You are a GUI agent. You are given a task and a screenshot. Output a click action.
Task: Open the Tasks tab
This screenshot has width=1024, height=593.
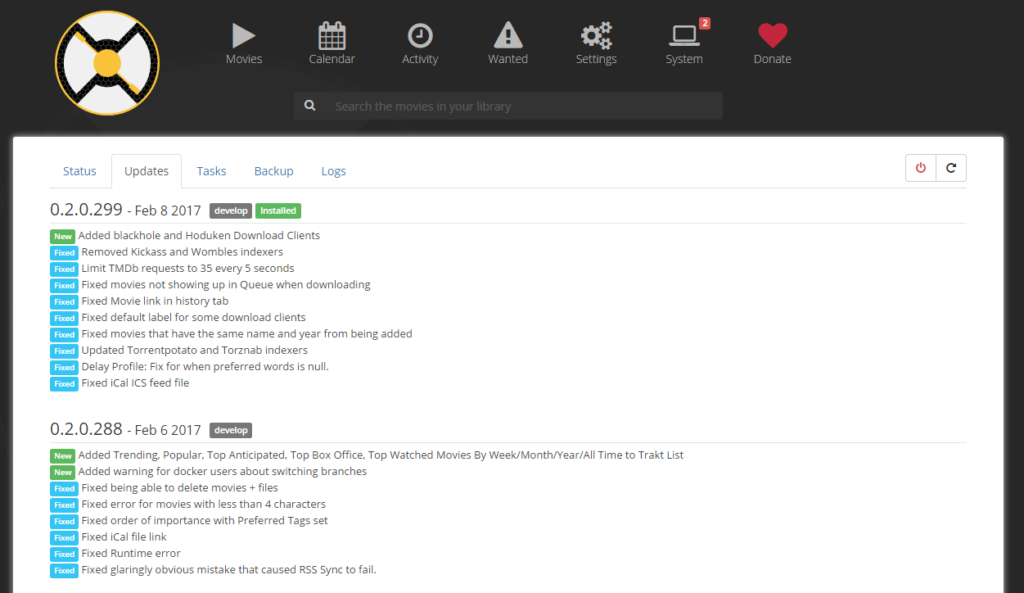(212, 171)
